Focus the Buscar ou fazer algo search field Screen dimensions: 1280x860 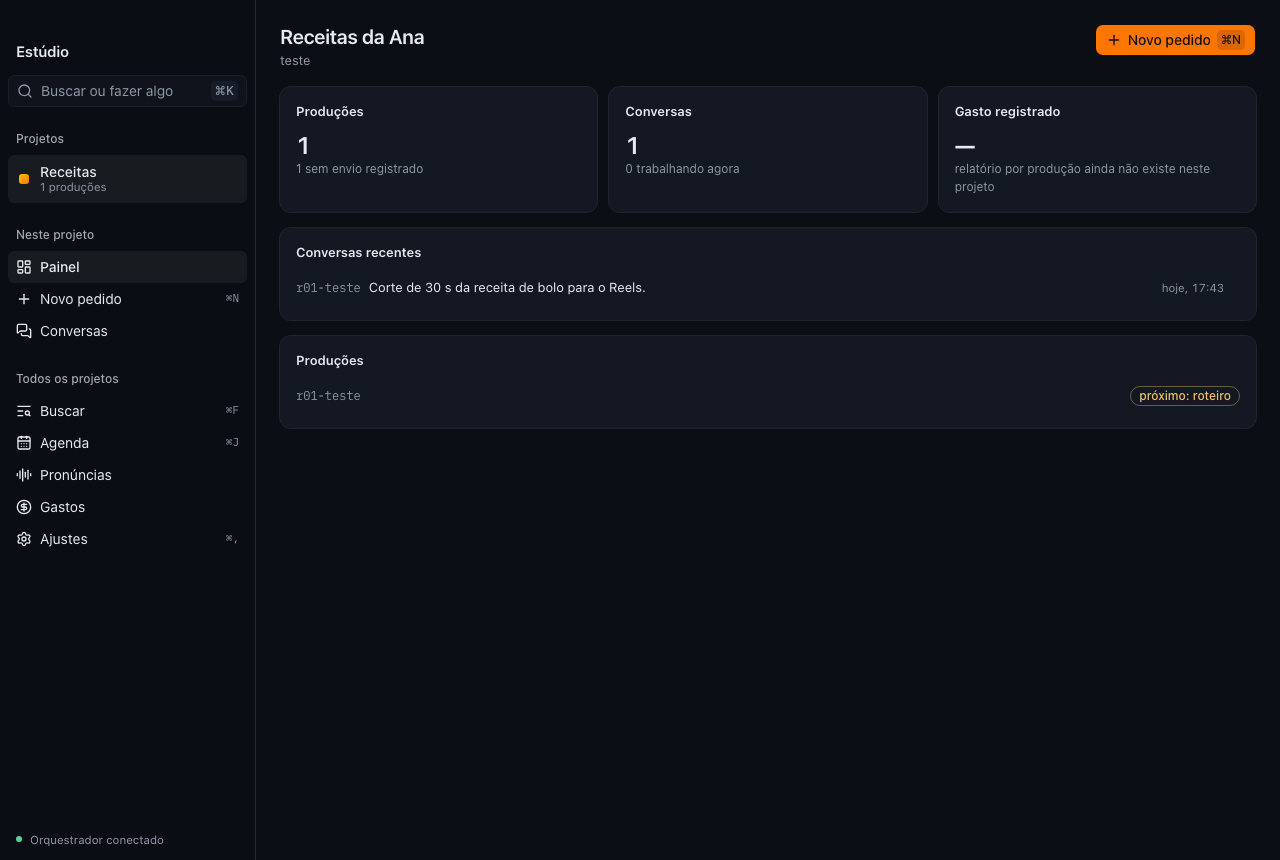tap(127, 91)
